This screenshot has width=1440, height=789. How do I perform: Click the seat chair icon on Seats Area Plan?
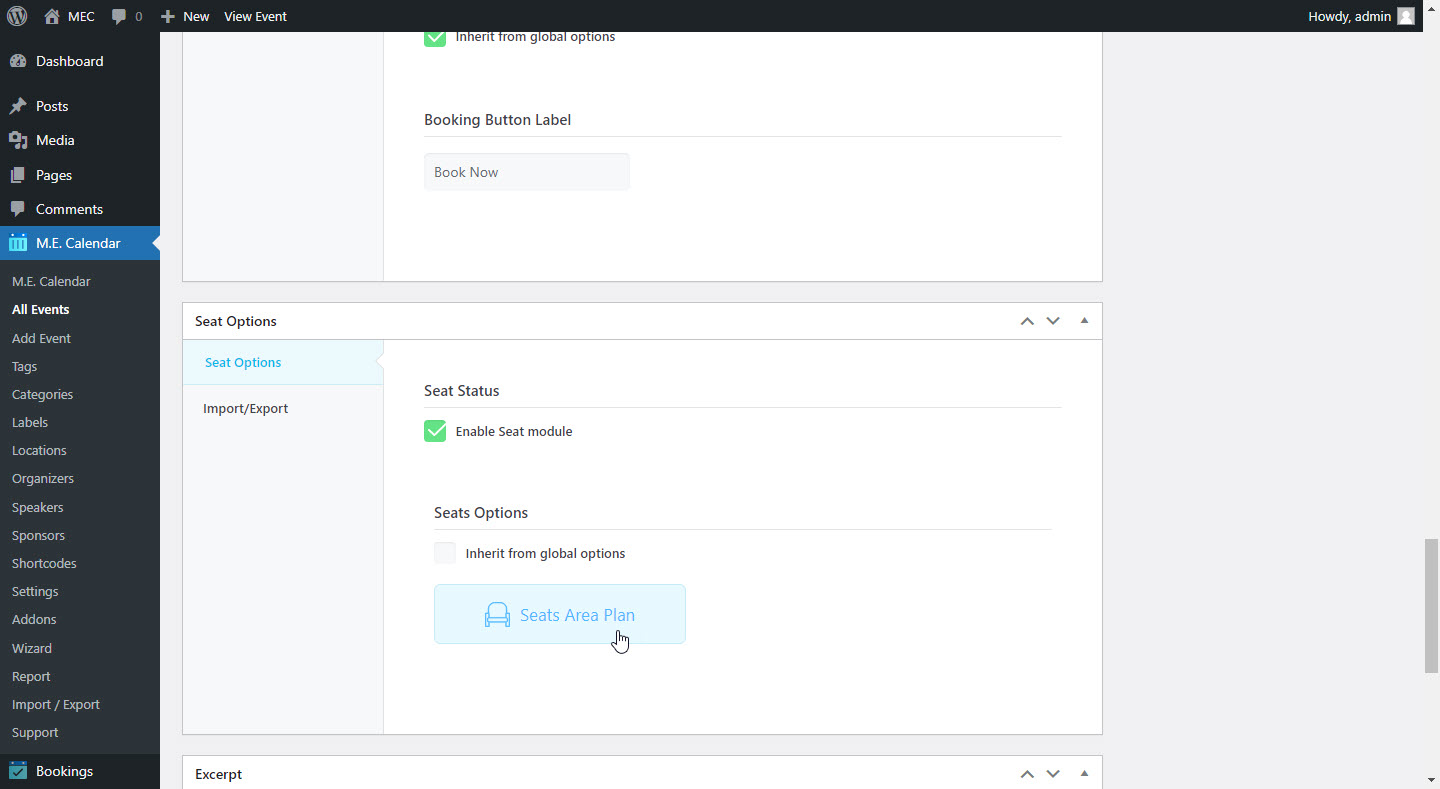pyautogui.click(x=497, y=615)
